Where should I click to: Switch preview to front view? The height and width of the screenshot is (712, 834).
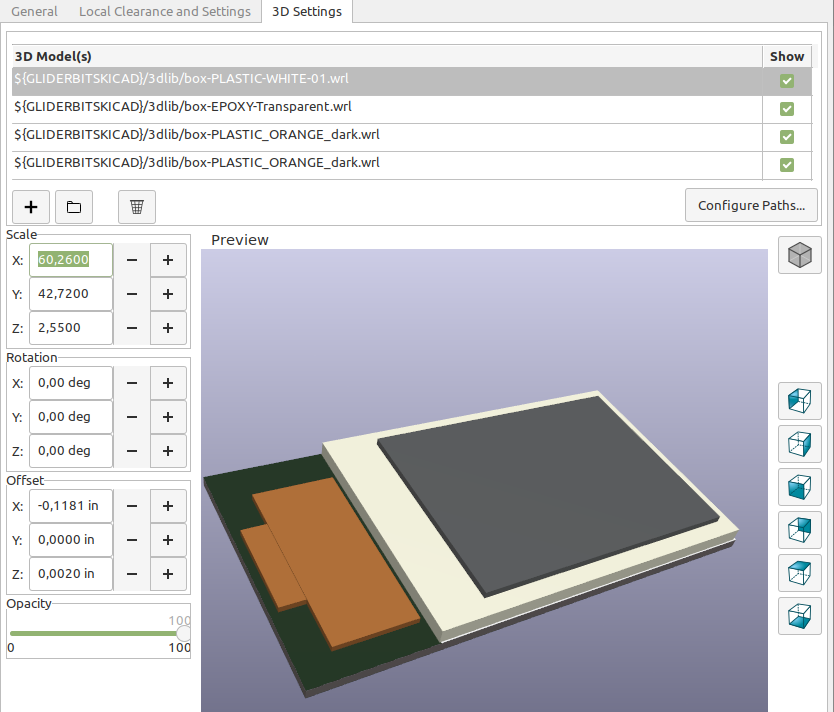point(799,487)
